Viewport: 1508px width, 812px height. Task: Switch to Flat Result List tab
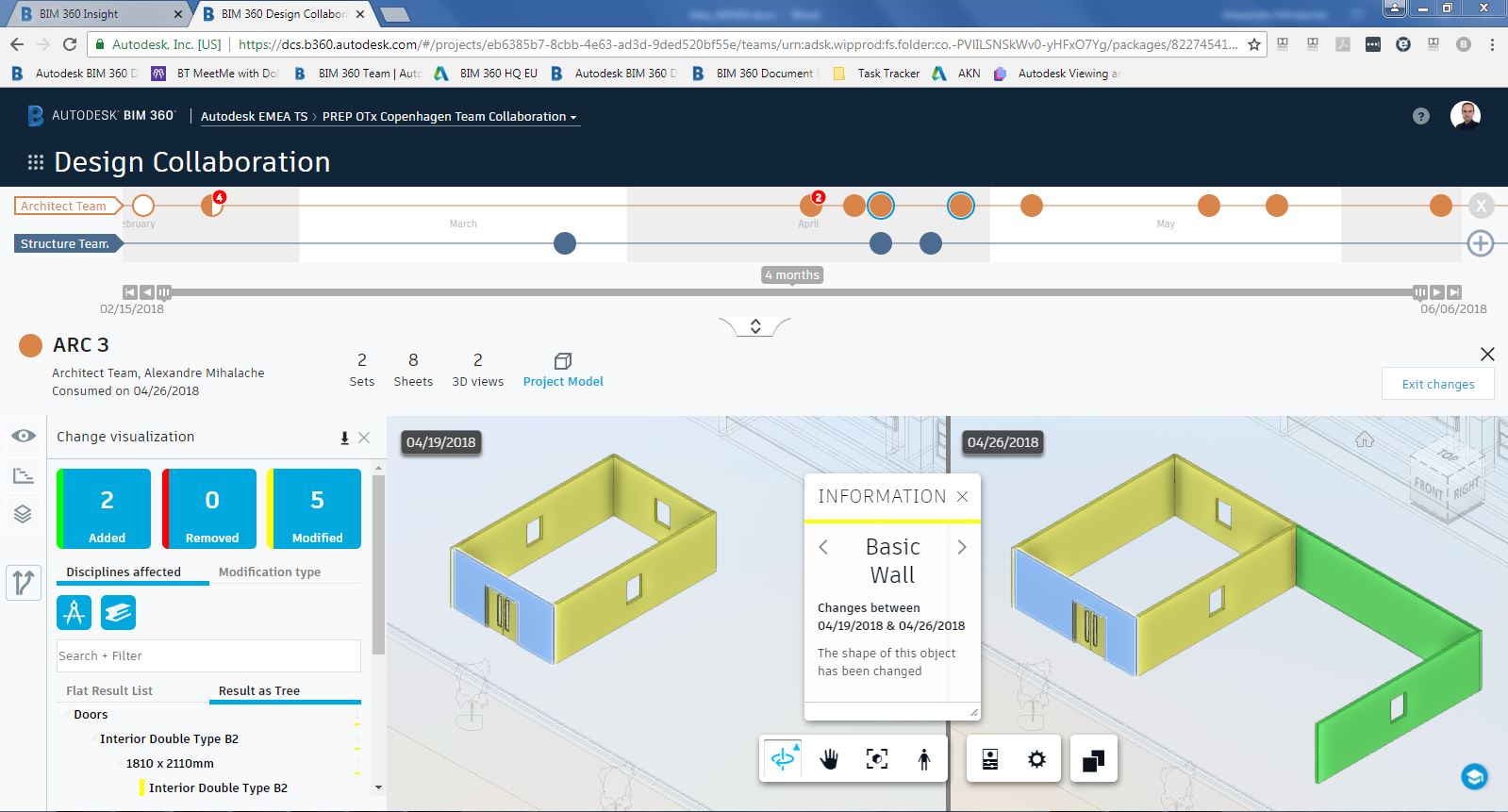click(x=109, y=690)
